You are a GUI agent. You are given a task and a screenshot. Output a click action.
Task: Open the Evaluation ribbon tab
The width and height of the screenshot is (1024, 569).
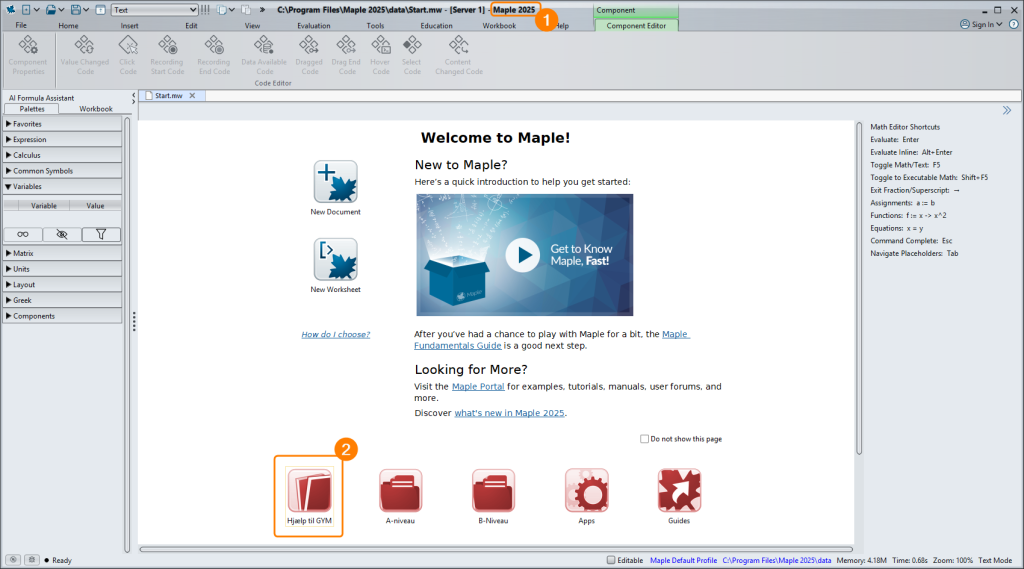(x=313, y=25)
